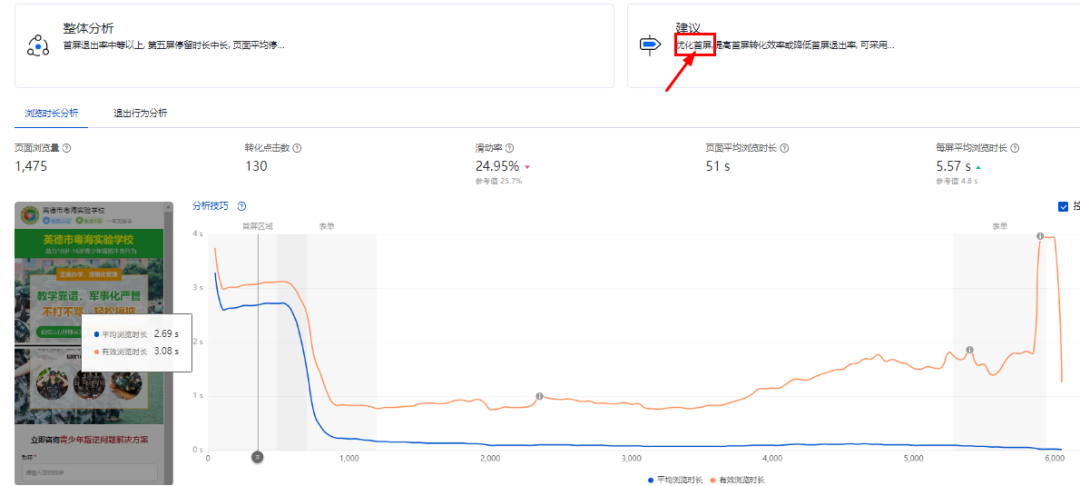Click the help icon beside 页面浏览量

tap(68, 148)
